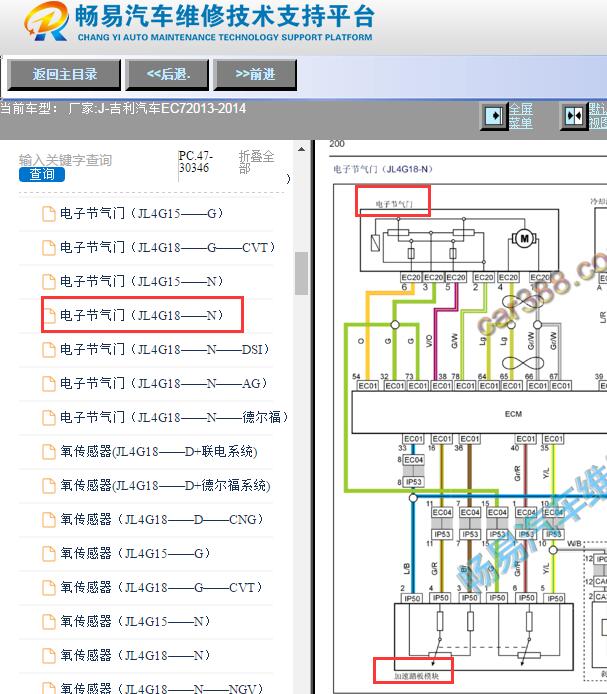The width and height of the screenshot is (607, 694).
Task: Open 电子节气门 (JL4G18——N——DSI) entry
Action: click(164, 350)
